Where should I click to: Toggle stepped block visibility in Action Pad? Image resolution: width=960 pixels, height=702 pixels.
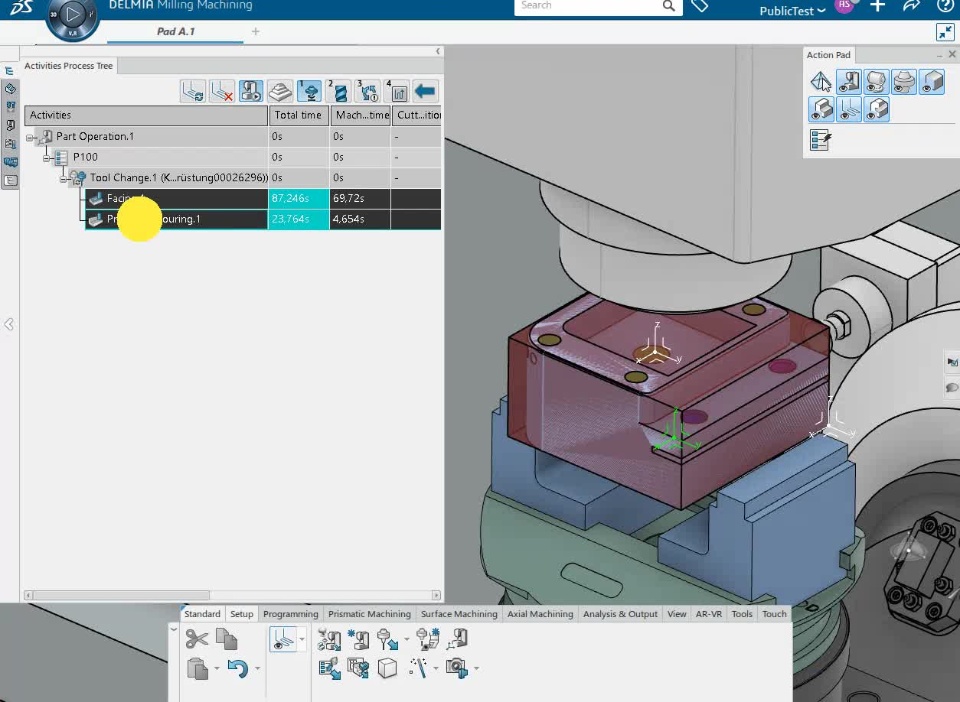pyautogui.click(x=820, y=110)
